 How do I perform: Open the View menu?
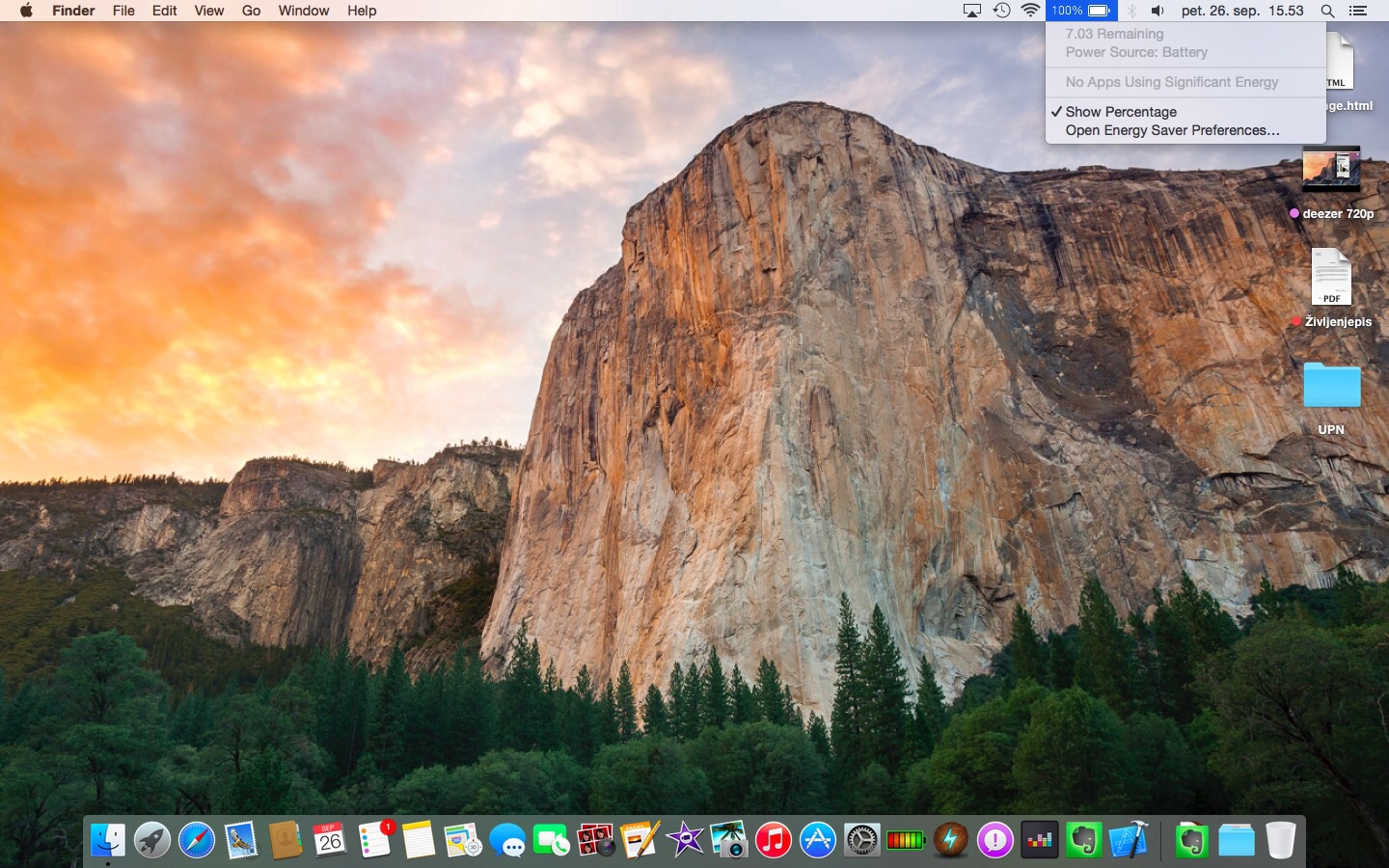pyautogui.click(x=209, y=11)
